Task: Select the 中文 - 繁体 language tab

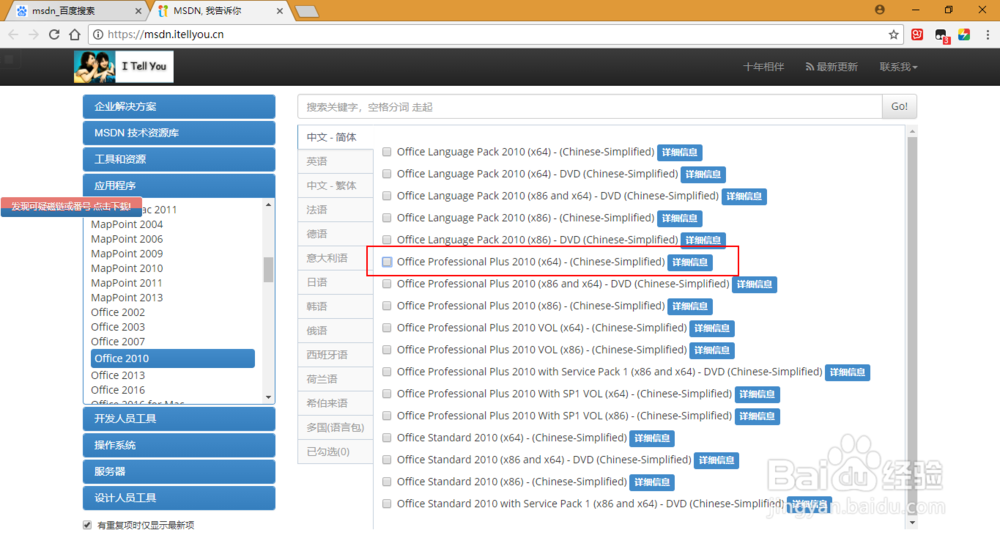Action: click(x=335, y=186)
